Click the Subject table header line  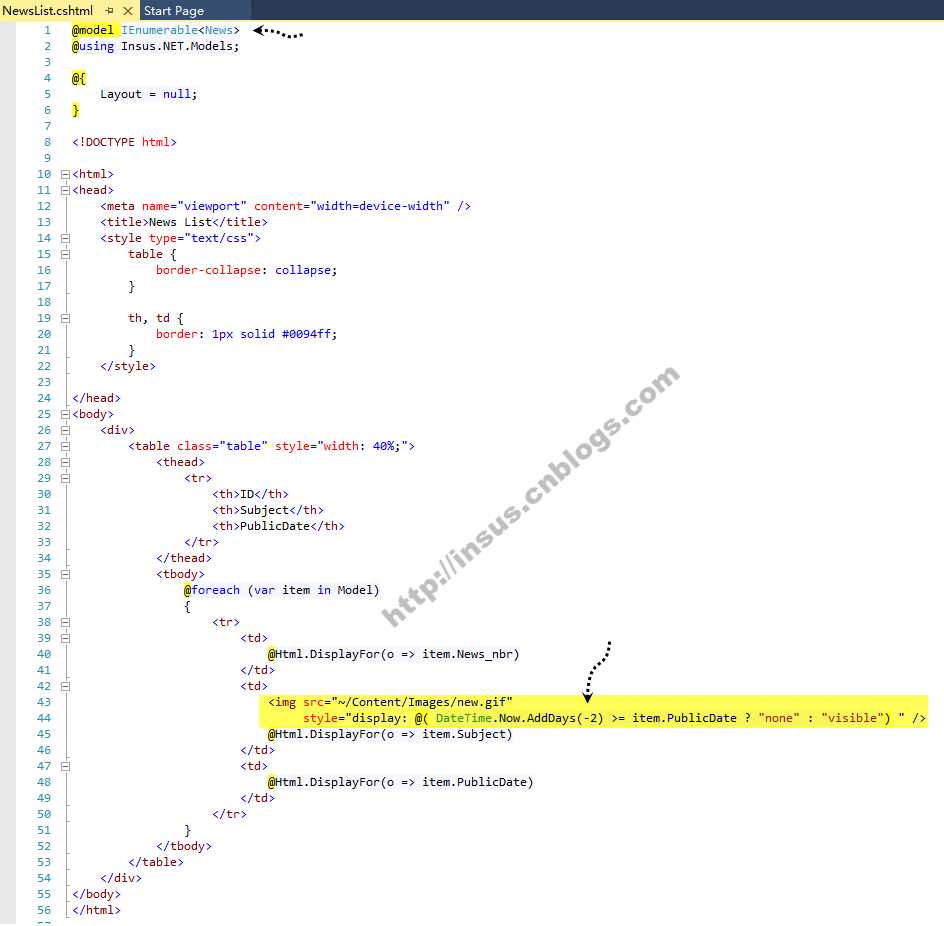[x=267, y=511]
